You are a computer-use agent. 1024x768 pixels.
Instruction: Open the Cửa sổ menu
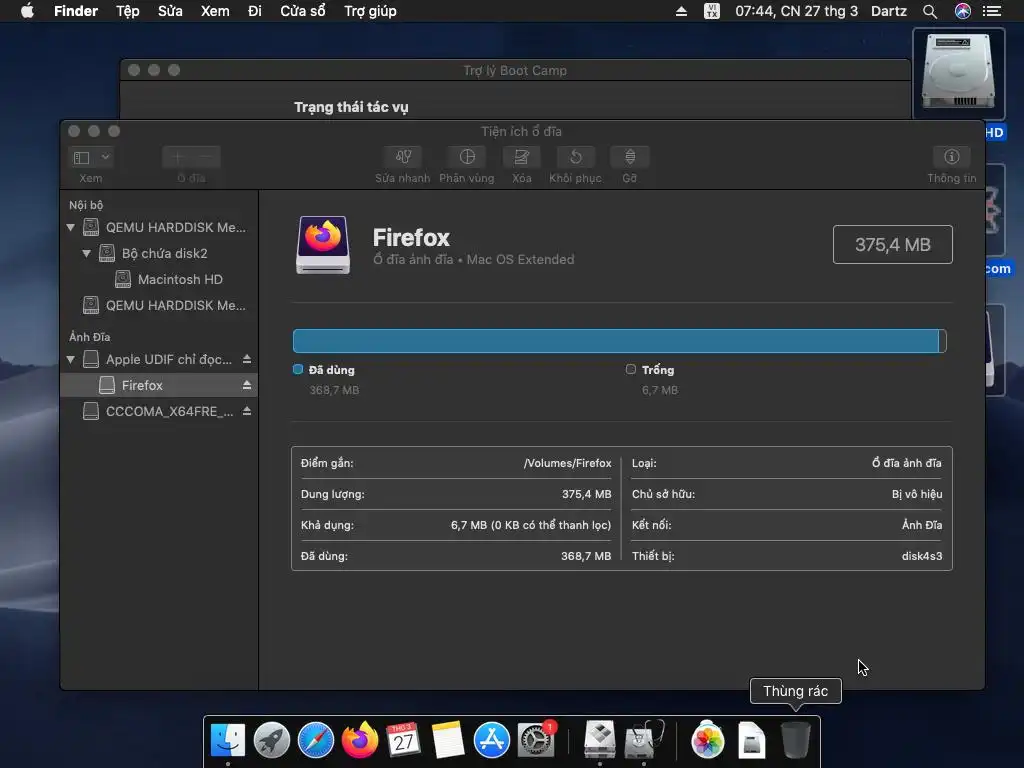(x=302, y=11)
